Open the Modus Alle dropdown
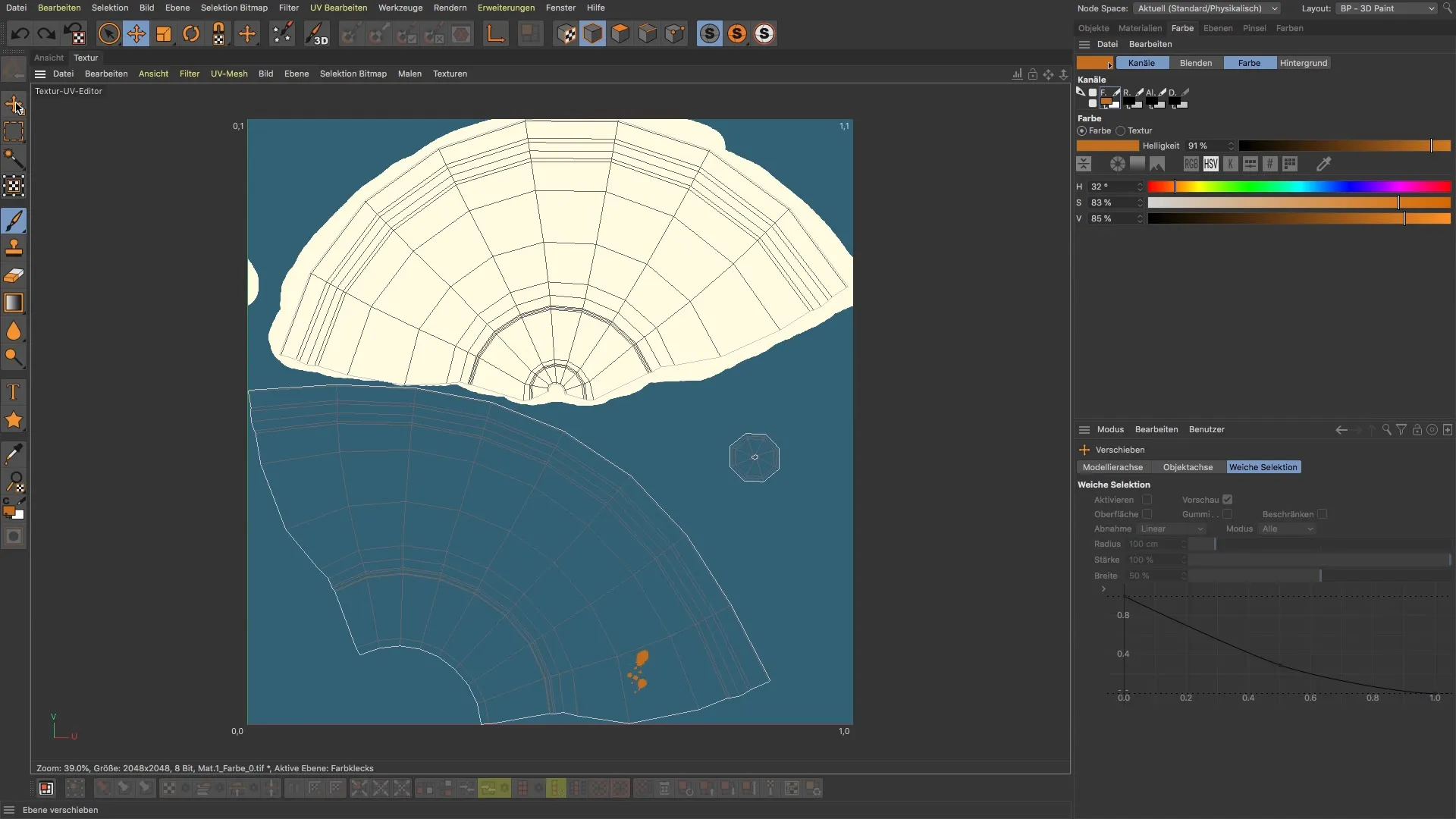This screenshot has height=819, width=1456. [1288, 529]
